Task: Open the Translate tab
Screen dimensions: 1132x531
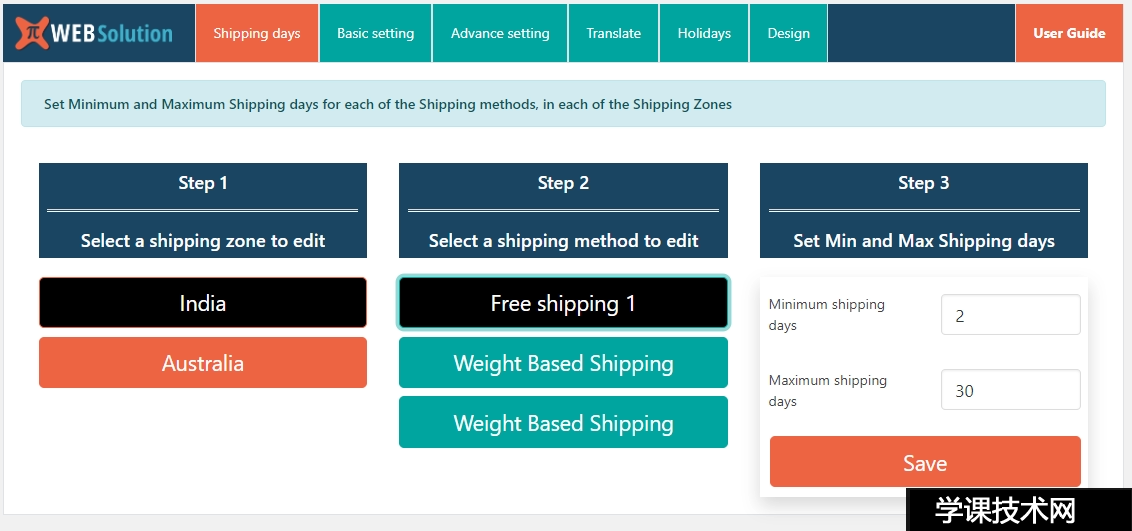Action: [613, 33]
